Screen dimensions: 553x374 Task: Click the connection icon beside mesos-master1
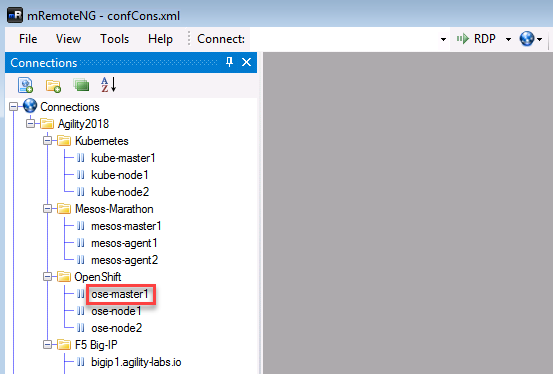tap(81, 226)
